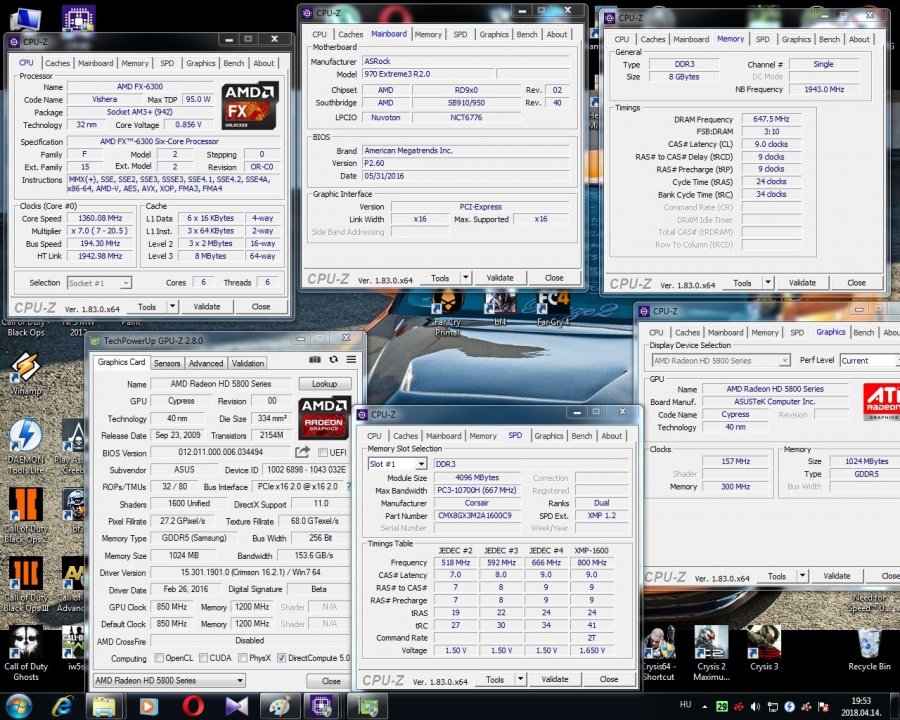Image resolution: width=900 pixels, height=720 pixels.
Task: Click the Action Center flag tray icon
Action: tap(824, 706)
